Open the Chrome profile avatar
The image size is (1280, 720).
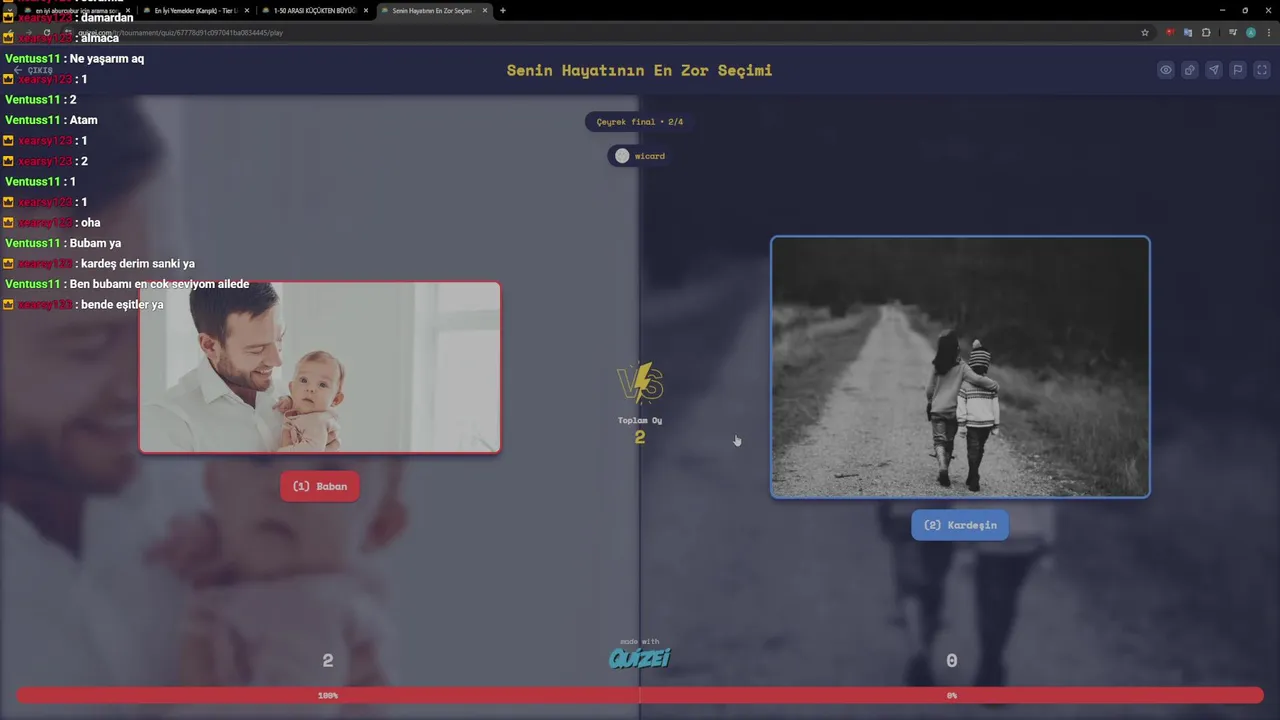1251,32
